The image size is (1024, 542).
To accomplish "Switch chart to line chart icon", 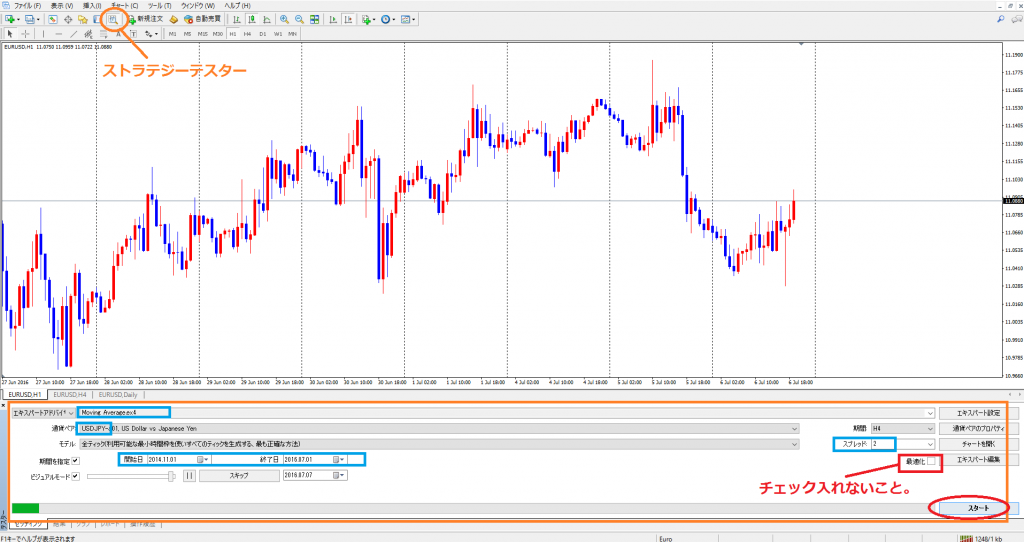I will click(266, 20).
